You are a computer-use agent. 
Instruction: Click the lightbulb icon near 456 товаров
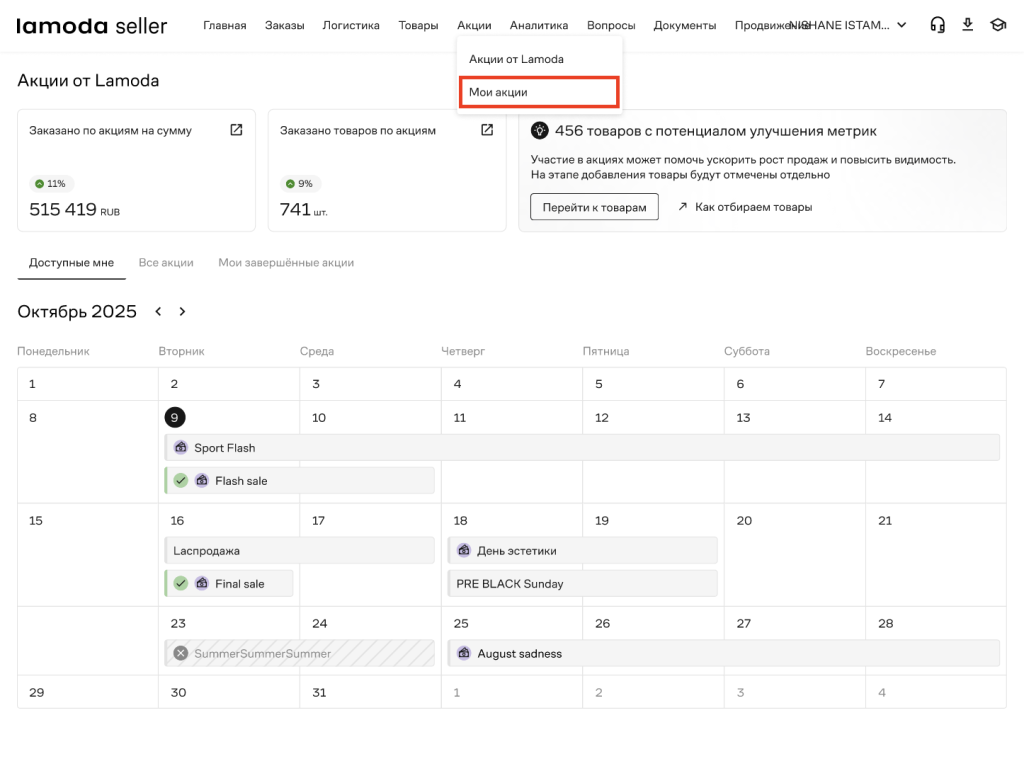click(x=539, y=131)
